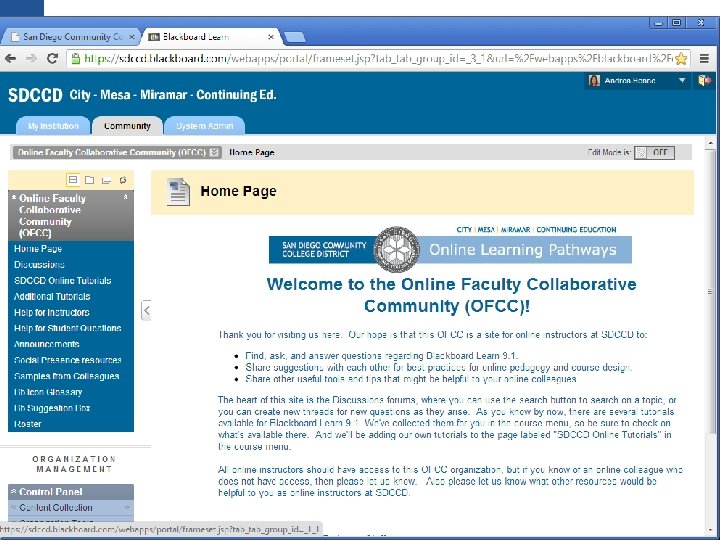Click OFCC breadcrumb title link

coord(112,152)
